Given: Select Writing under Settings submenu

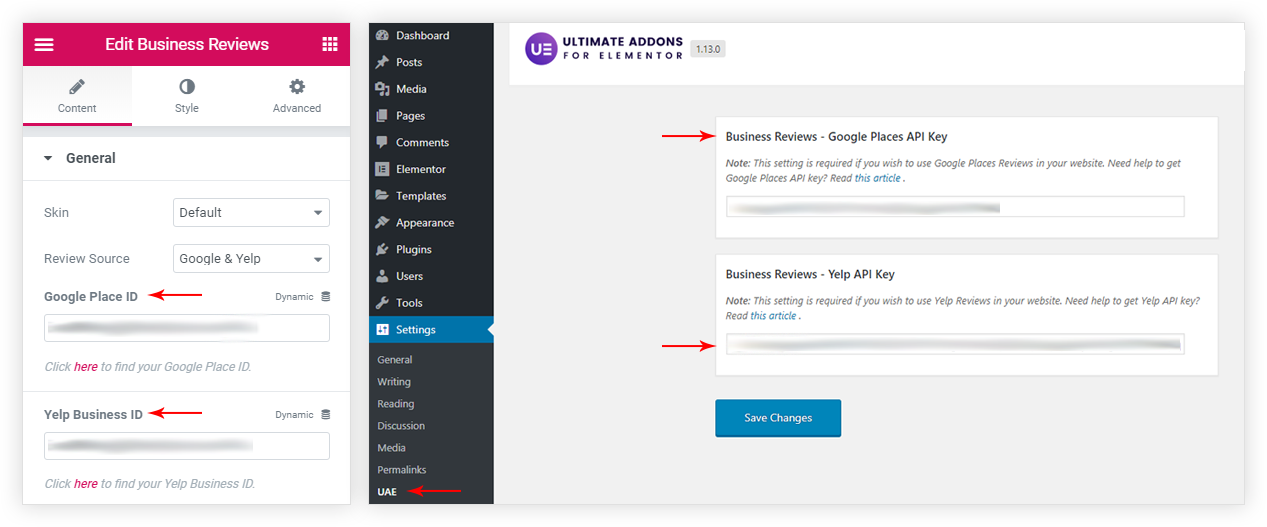Looking at the screenshot, I should [394, 382].
